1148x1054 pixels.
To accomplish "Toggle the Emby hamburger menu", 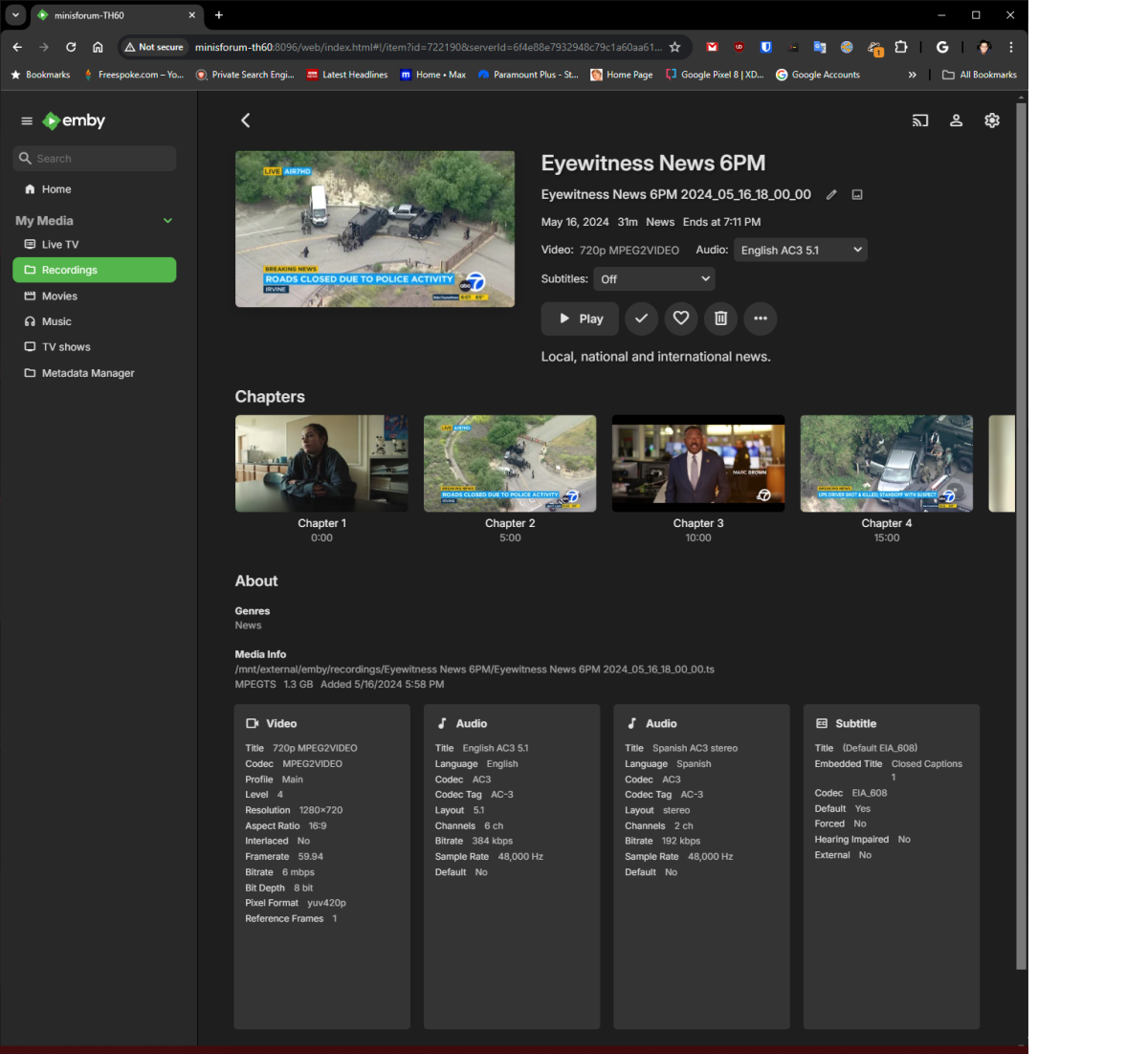I will [27, 121].
